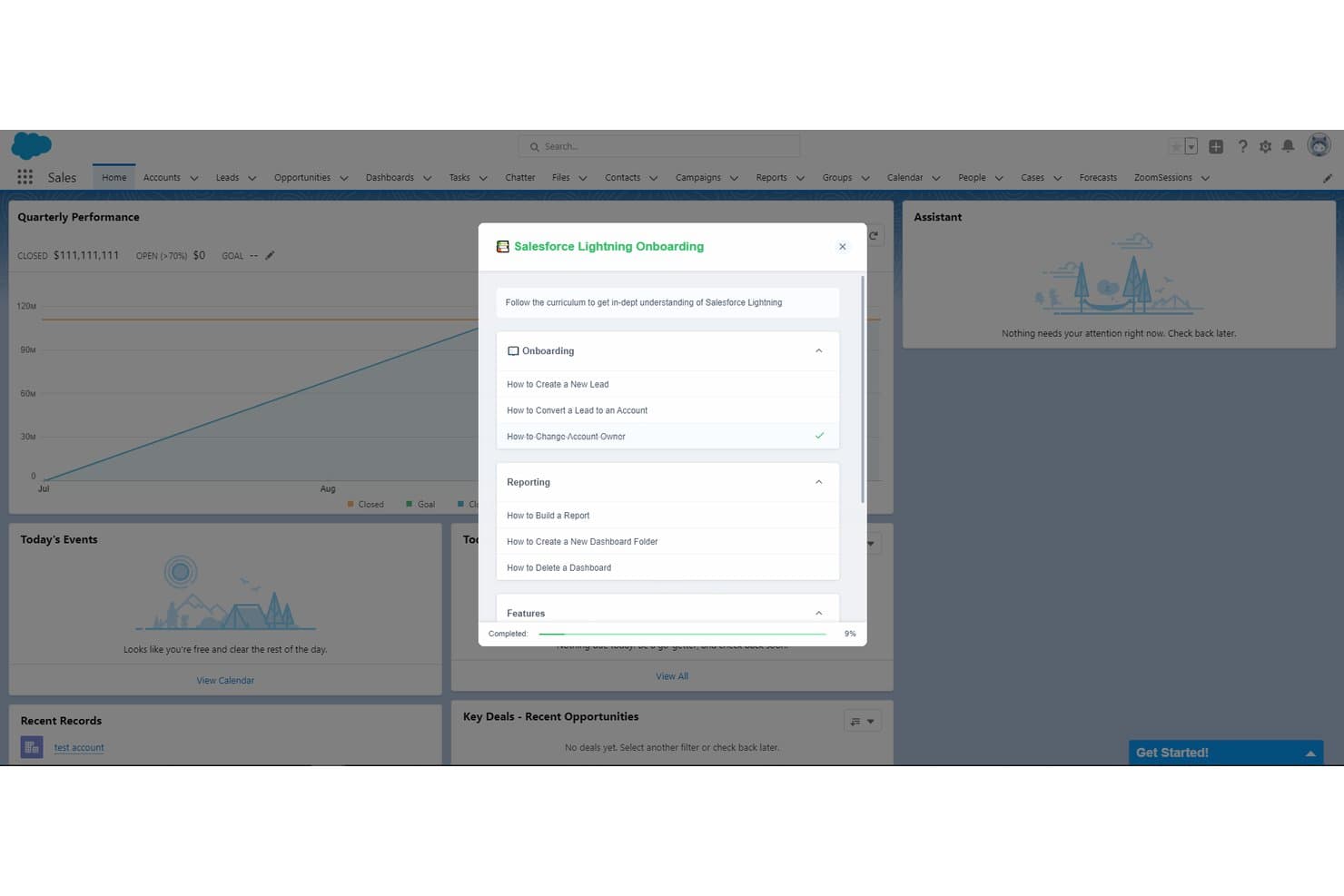Close the Salesforce Lightning Onboarding dialog
This screenshot has width=1344, height=896.
coord(842,247)
